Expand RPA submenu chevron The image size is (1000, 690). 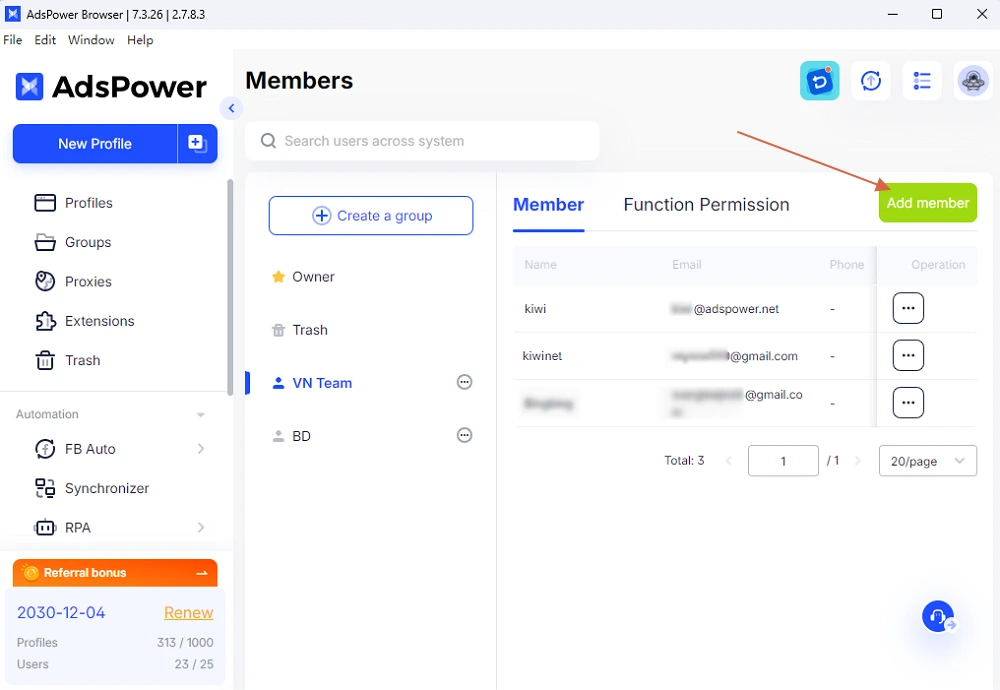(201, 527)
